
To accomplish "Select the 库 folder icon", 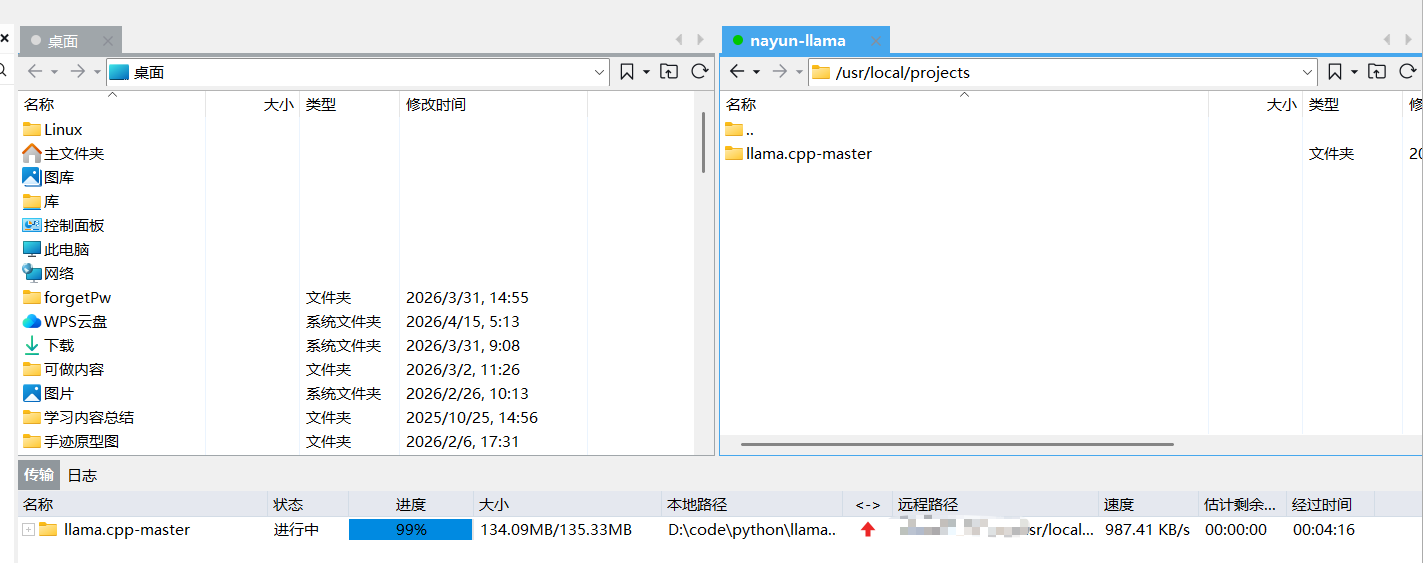I will click(32, 201).
